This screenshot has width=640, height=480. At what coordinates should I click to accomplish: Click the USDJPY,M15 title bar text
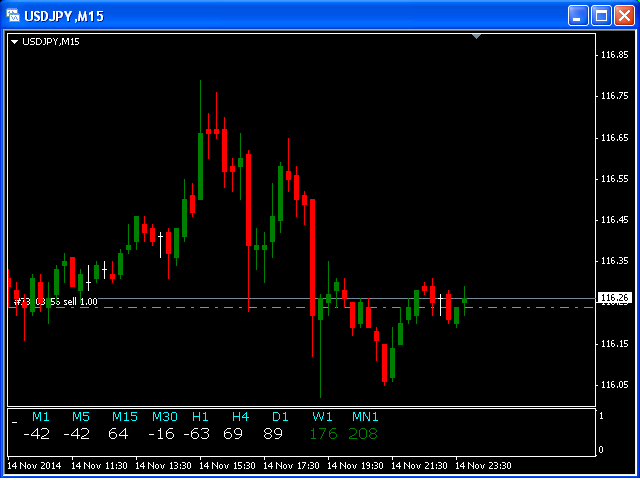coord(64,16)
